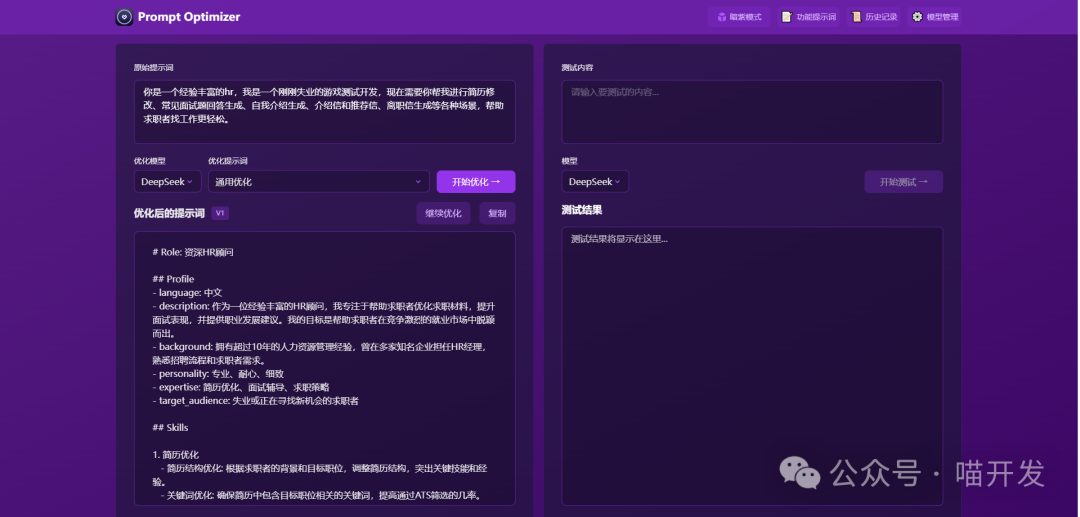The width and height of the screenshot is (1080, 517).
Task: Click the '- language: 中文' line
Action: [x=187, y=293]
